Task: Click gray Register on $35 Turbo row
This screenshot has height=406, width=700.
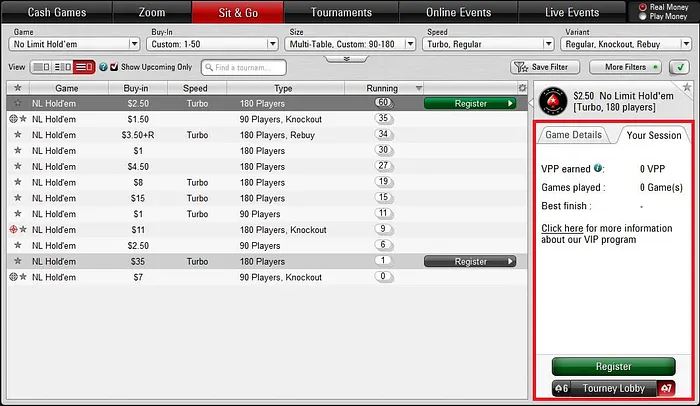Action: 470,261
